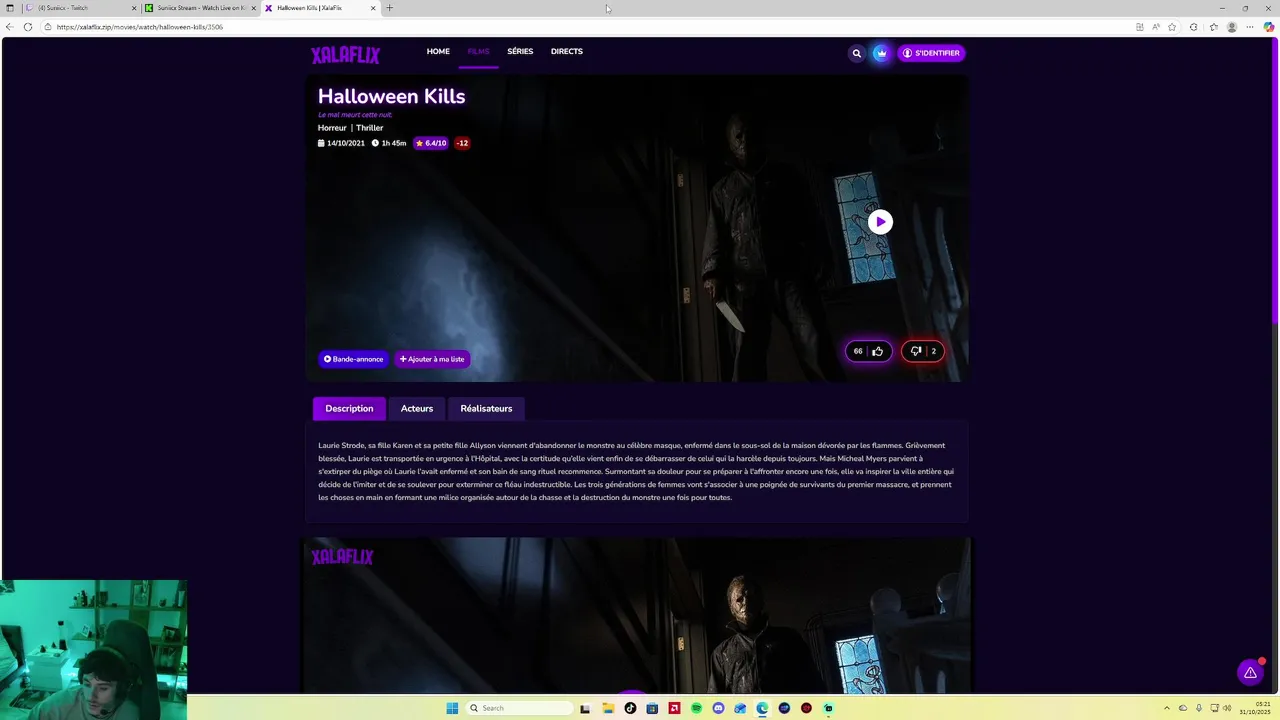The width and height of the screenshot is (1280, 720).
Task: Open Edge Copilot icon
Action: pos(1269,27)
